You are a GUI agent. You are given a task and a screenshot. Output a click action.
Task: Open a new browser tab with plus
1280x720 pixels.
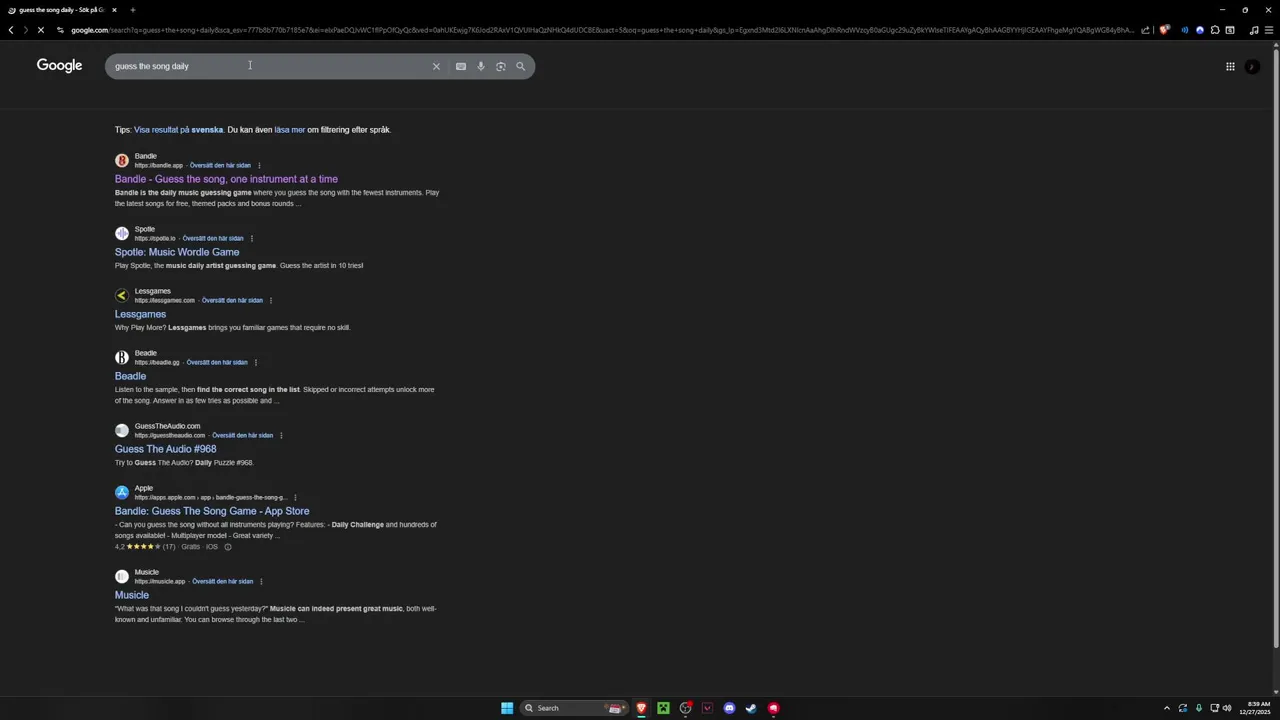pyautogui.click(x=132, y=10)
